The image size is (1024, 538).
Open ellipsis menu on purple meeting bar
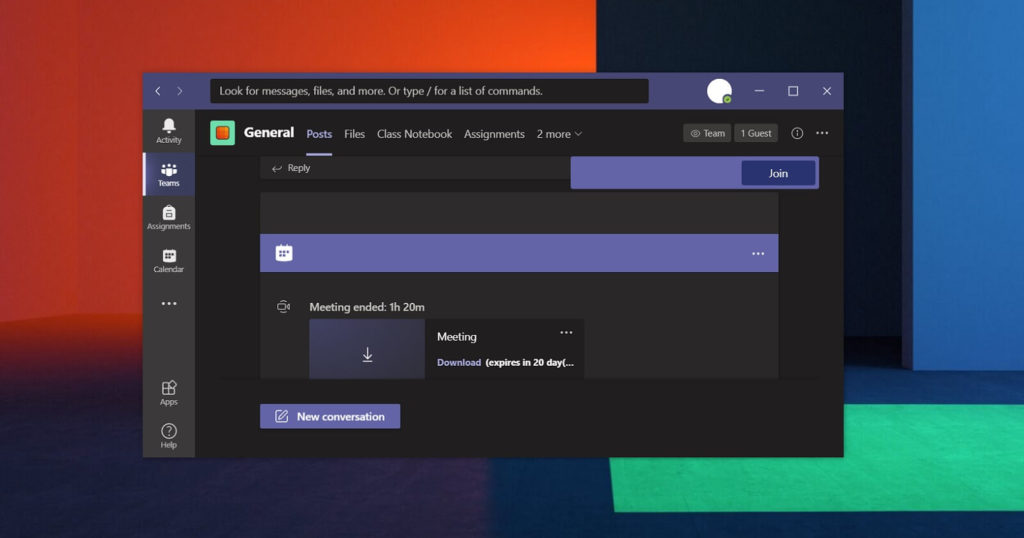[758, 253]
